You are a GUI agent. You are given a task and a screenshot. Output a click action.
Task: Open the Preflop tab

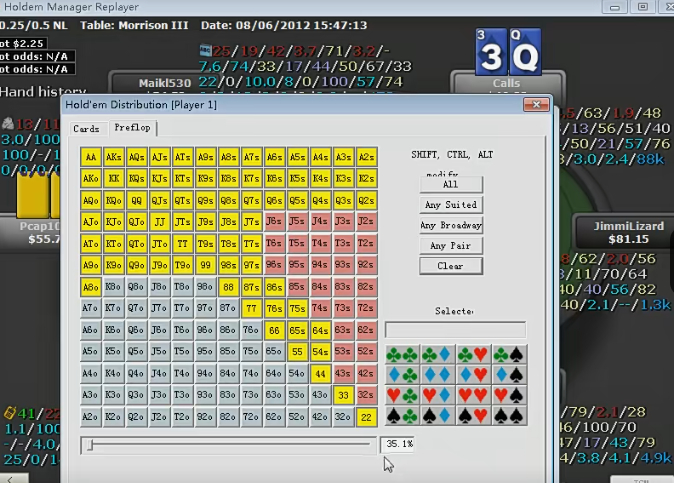[132, 128]
